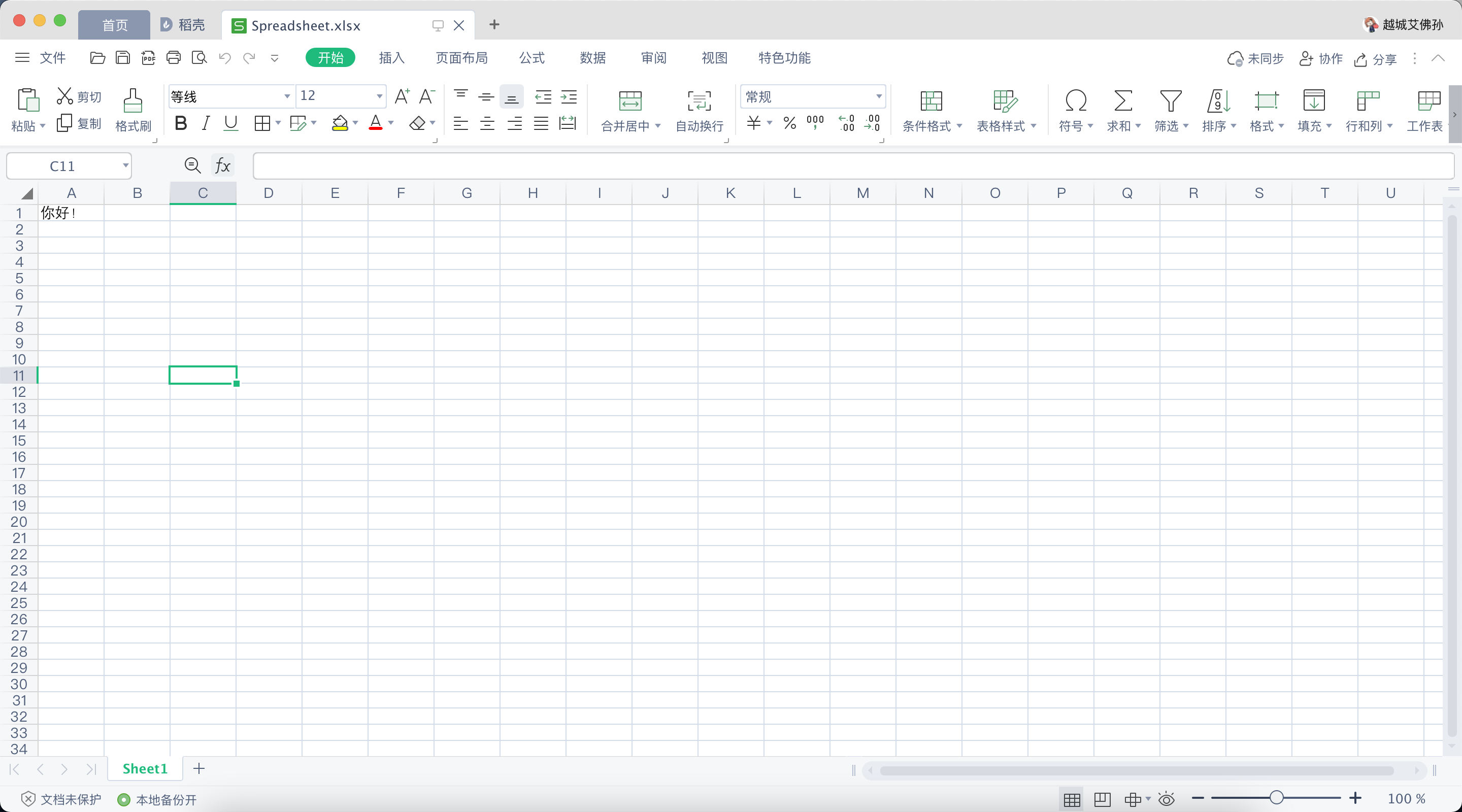Toggle italic formatting
The width and height of the screenshot is (1462, 812).
click(206, 123)
